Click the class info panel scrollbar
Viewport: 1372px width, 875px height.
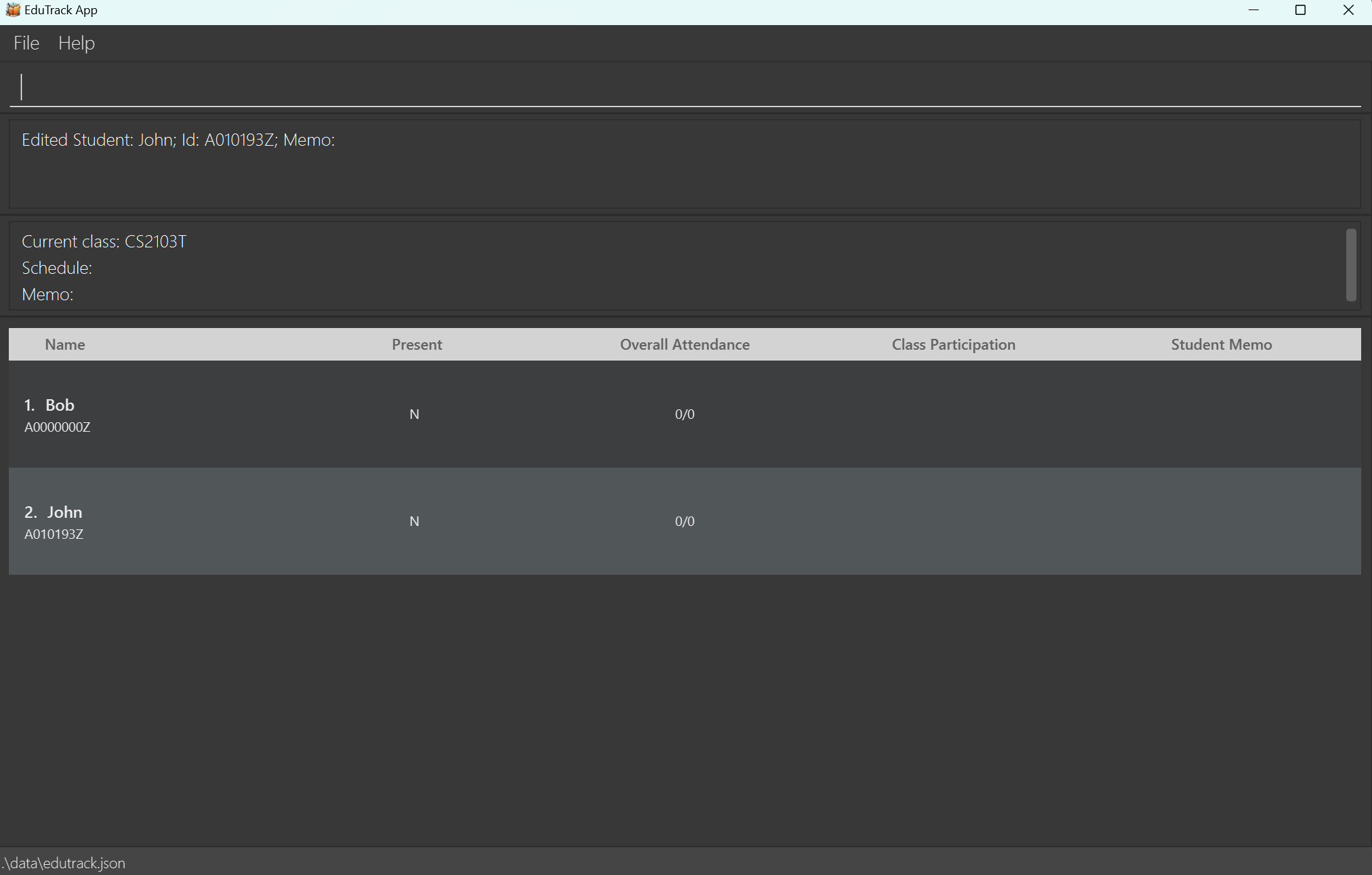(x=1351, y=265)
